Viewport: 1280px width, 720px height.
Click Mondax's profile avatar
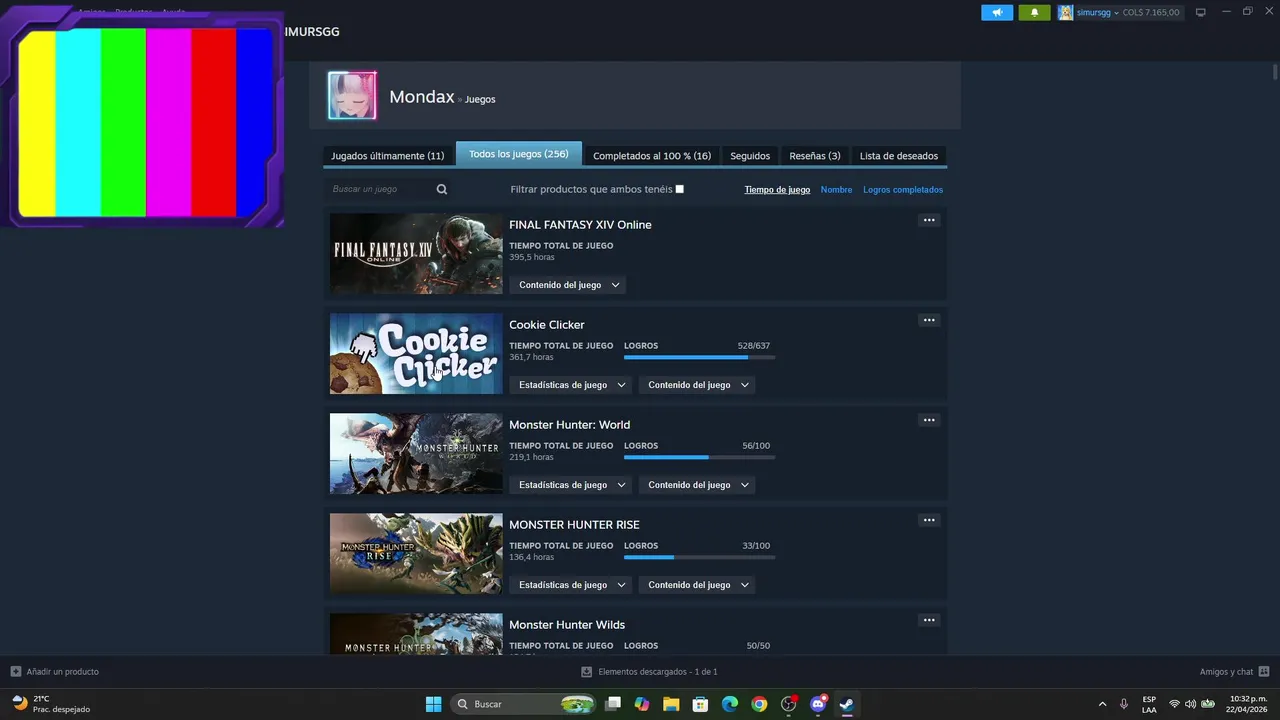(x=352, y=96)
